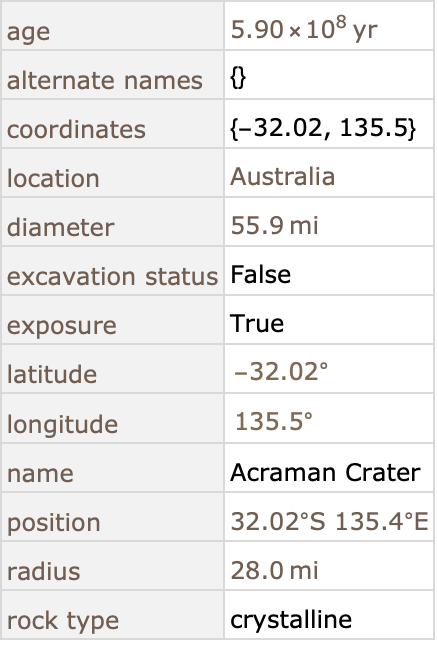The height and width of the screenshot is (671, 437).
Task: Select the alternate names empty list value
Action: pos(238,79)
